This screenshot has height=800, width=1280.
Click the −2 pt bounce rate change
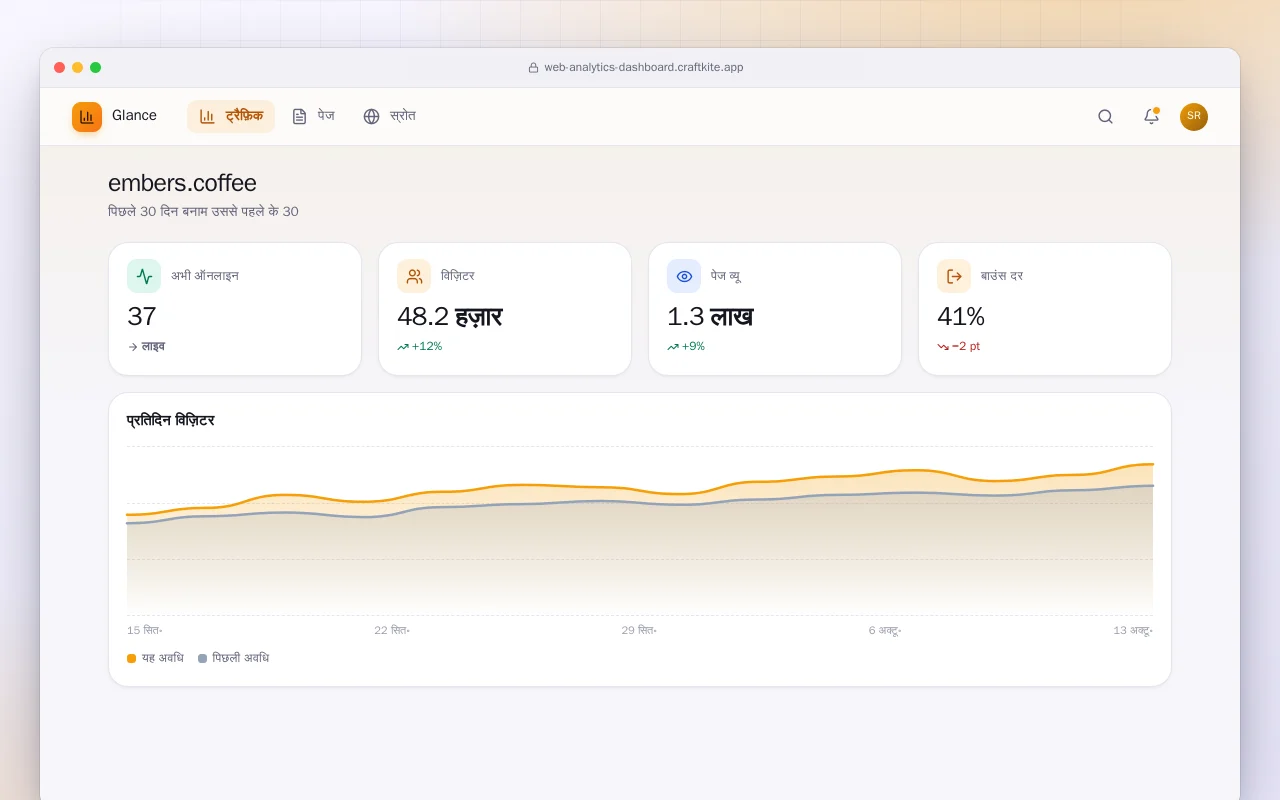click(959, 346)
